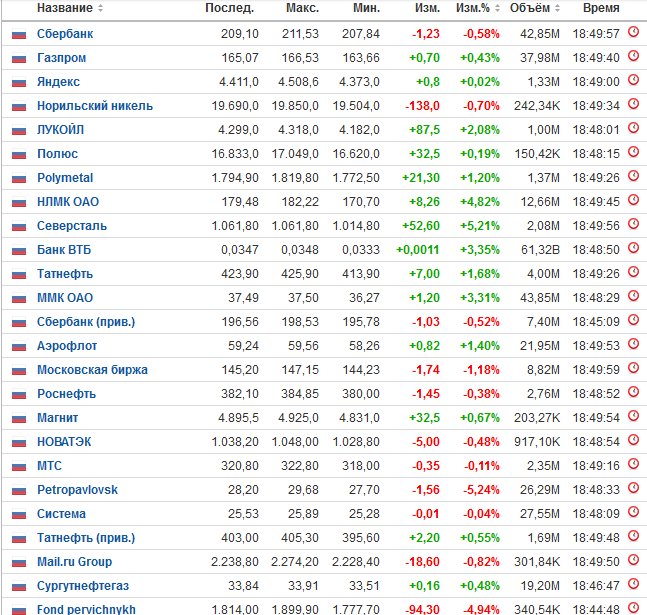Image resolution: width=647 pixels, height=615 pixels.
Task: Click the Russian flag beside МТС
Action: 19,466
